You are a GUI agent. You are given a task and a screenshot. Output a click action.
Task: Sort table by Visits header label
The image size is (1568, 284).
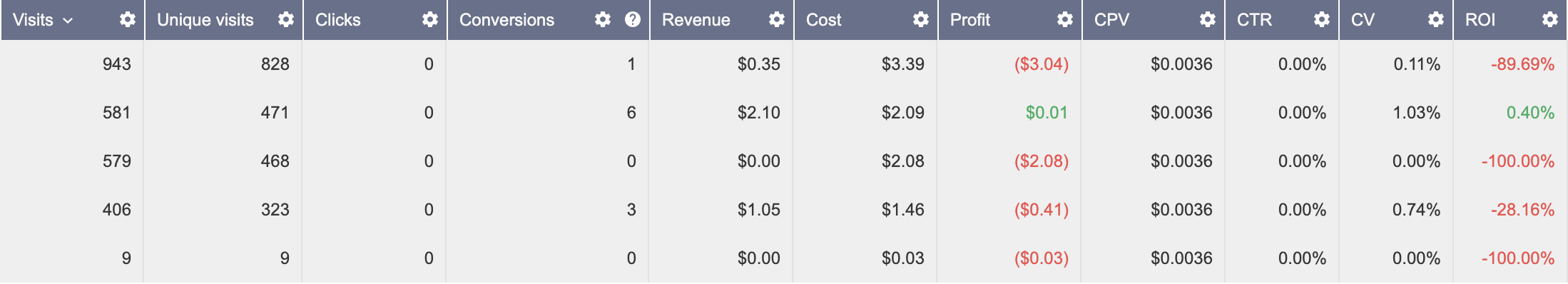point(33,20)
